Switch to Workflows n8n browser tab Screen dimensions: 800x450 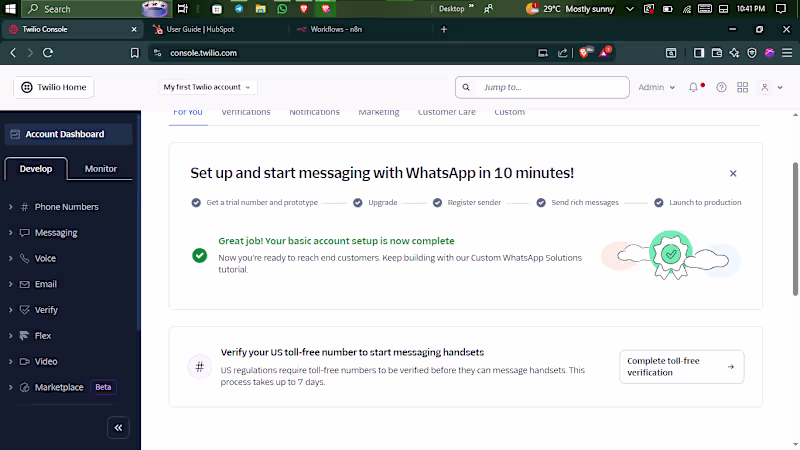coord(360,29)
